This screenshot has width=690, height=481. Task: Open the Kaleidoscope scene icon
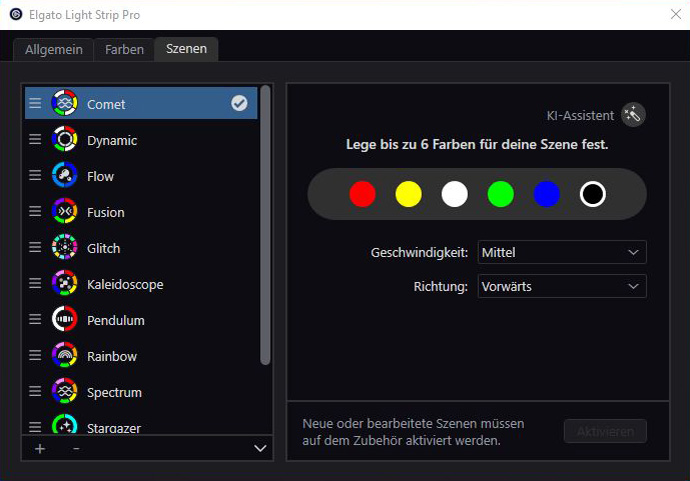click(65, 284)
